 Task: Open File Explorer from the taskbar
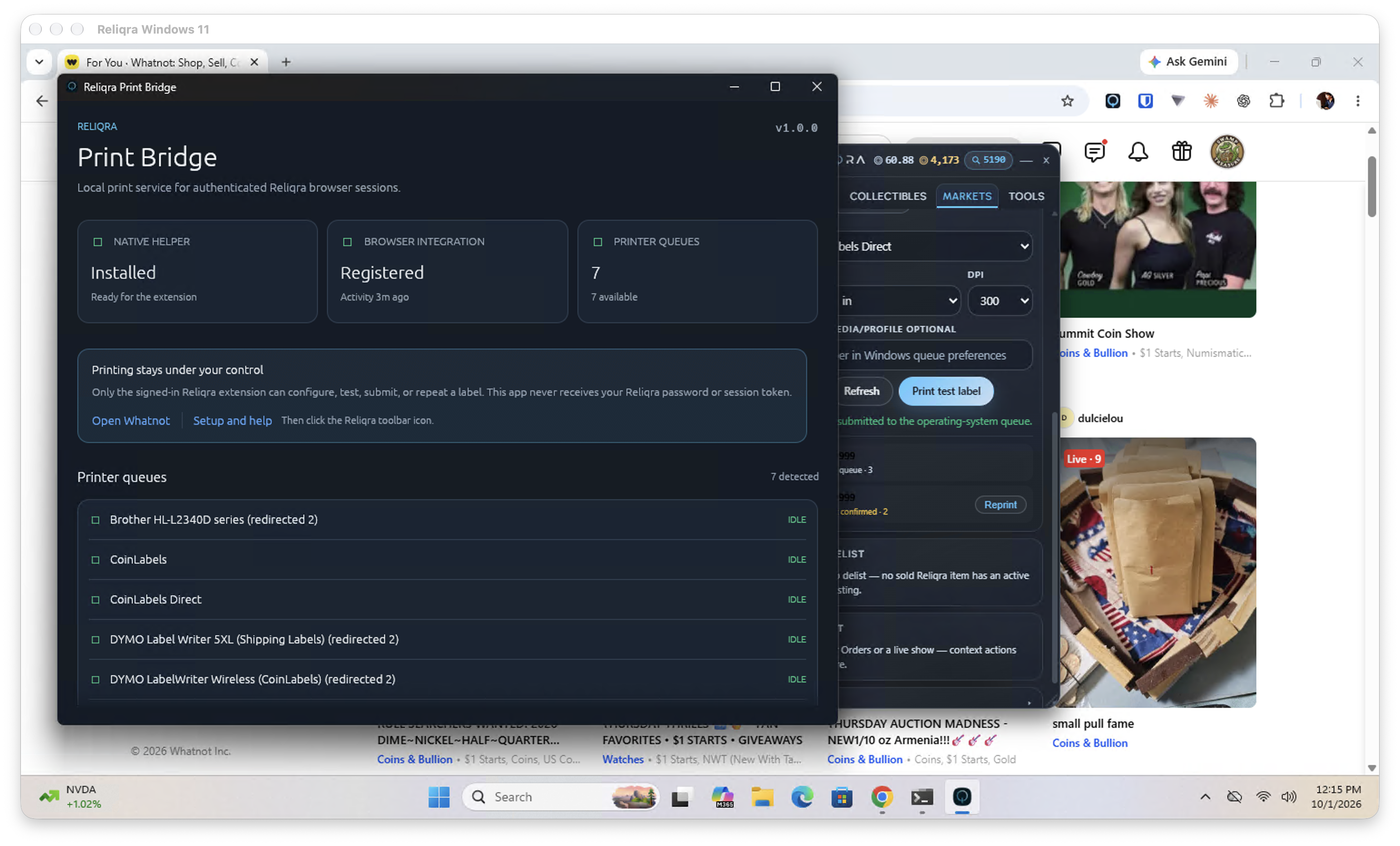point(762,797)
